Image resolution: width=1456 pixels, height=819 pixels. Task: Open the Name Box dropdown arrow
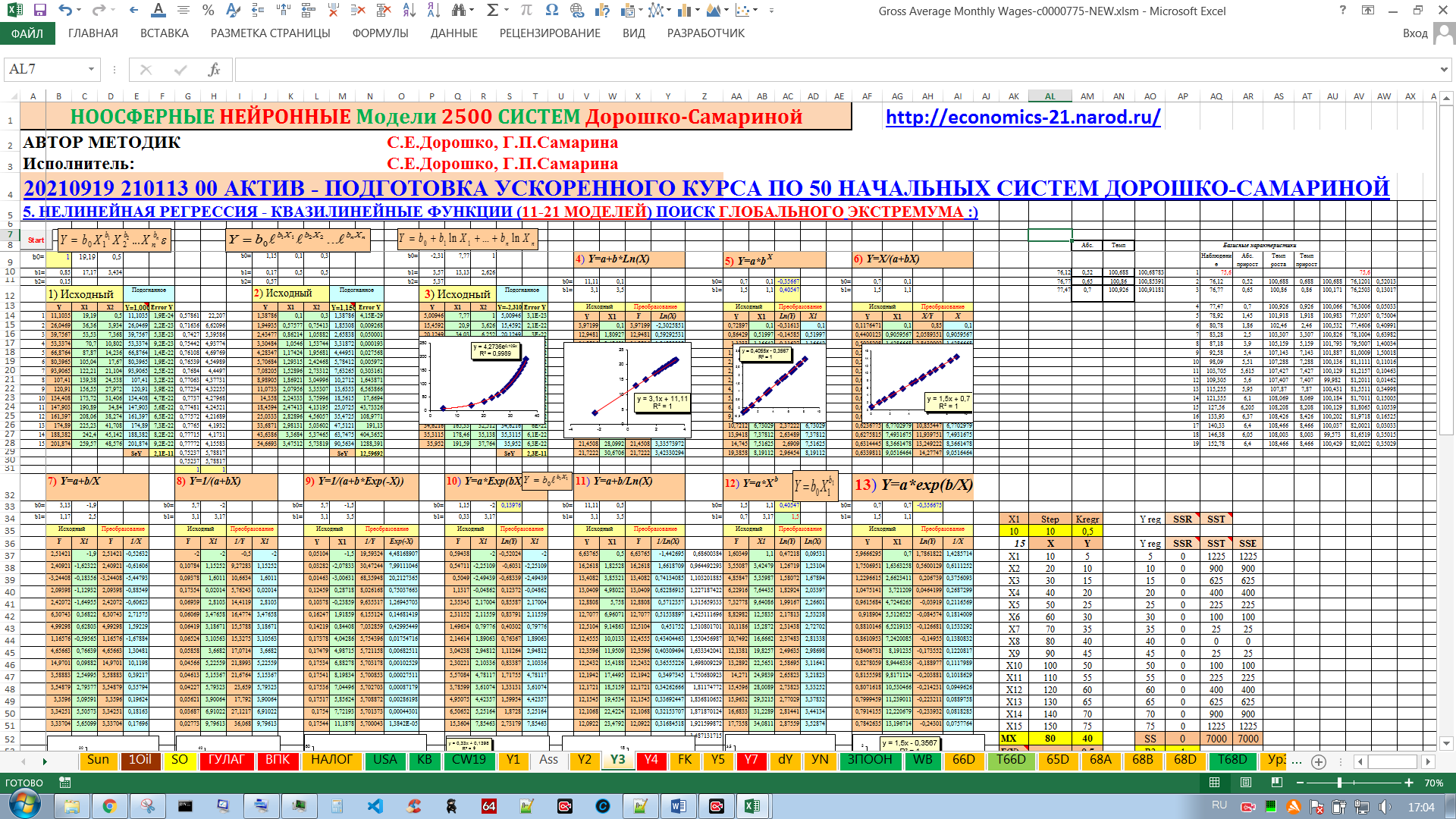click(x=91, y=70)
